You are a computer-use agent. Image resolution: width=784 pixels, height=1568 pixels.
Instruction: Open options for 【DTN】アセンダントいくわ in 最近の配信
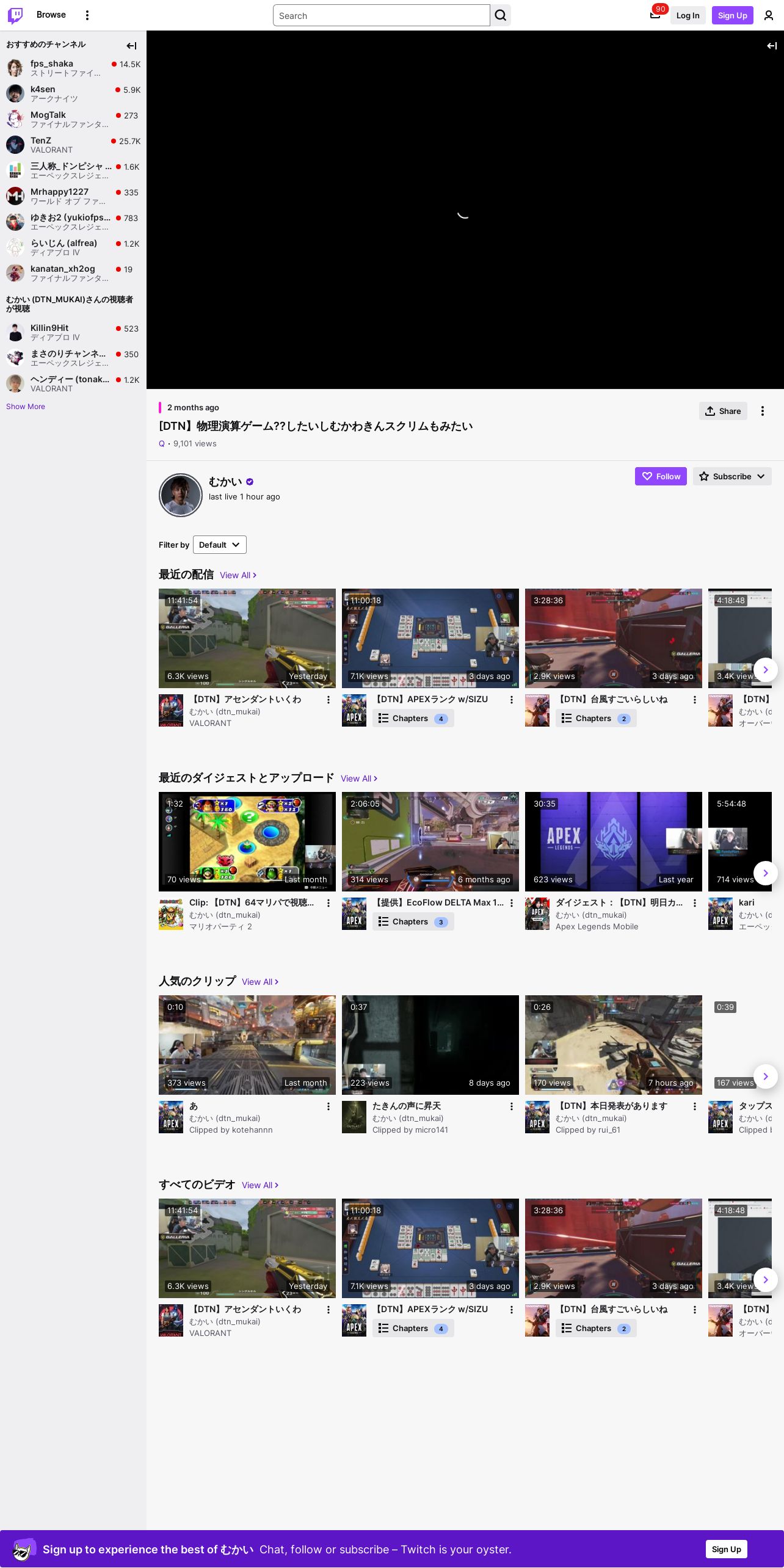(x=328, y=700)
